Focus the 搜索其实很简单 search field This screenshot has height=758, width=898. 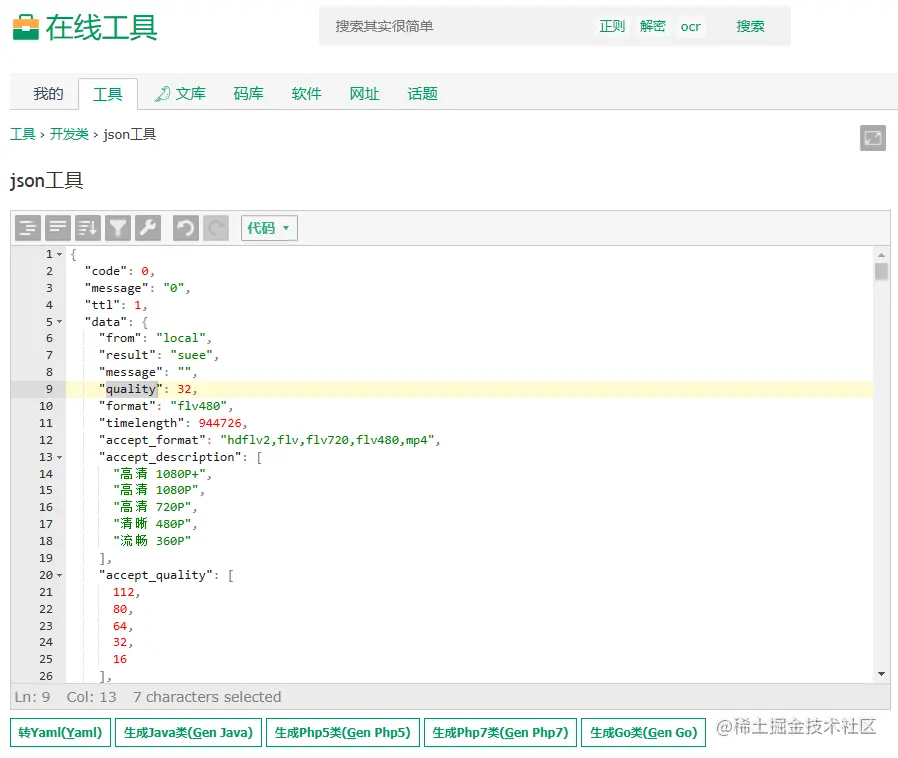pyautogui.click(x=458, y=26)
